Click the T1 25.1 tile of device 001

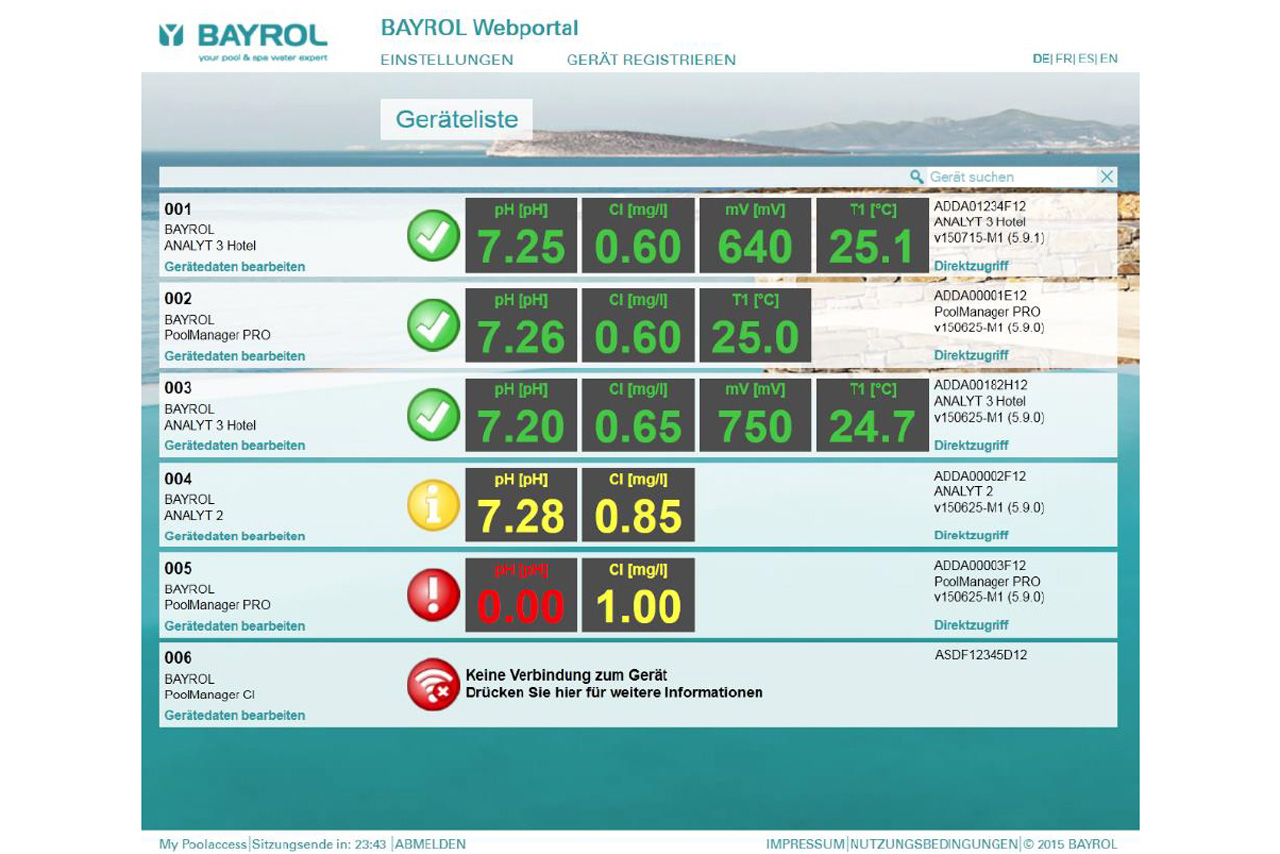pyautogui.click(x=872, y=235)
